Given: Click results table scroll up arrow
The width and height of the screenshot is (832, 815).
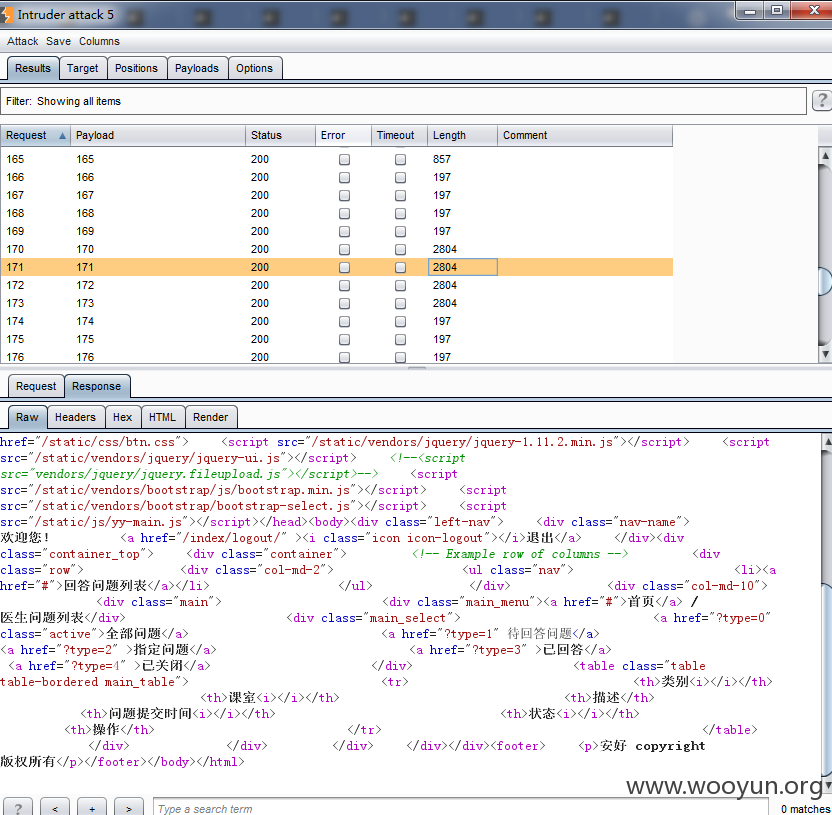Looking at the screenshot, I should [825, 155].
